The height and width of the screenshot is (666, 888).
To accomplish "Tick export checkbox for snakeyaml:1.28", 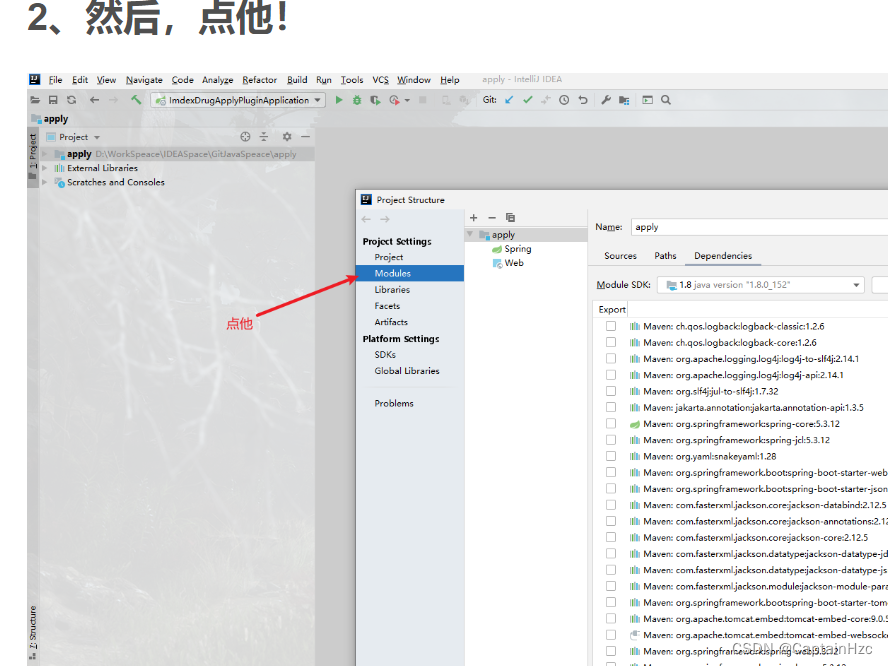I will (x=610, y=456).
